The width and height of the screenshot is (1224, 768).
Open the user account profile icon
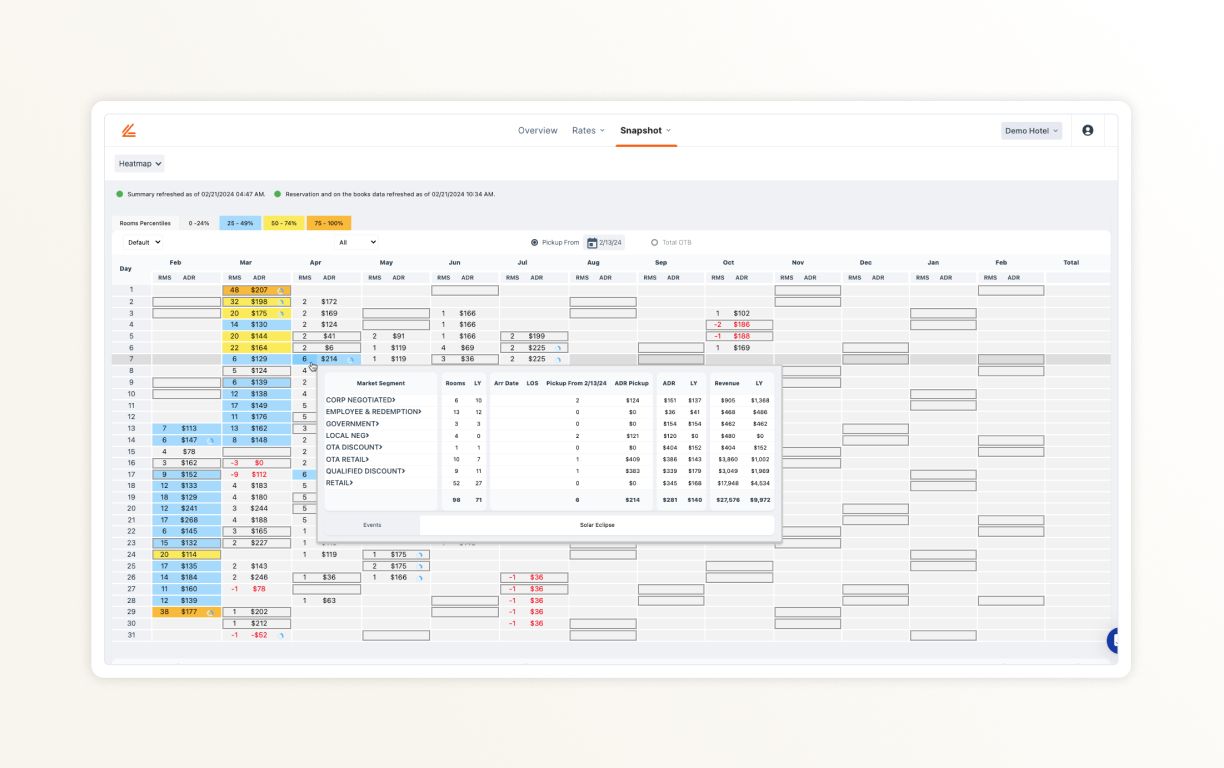point(1088,130)
